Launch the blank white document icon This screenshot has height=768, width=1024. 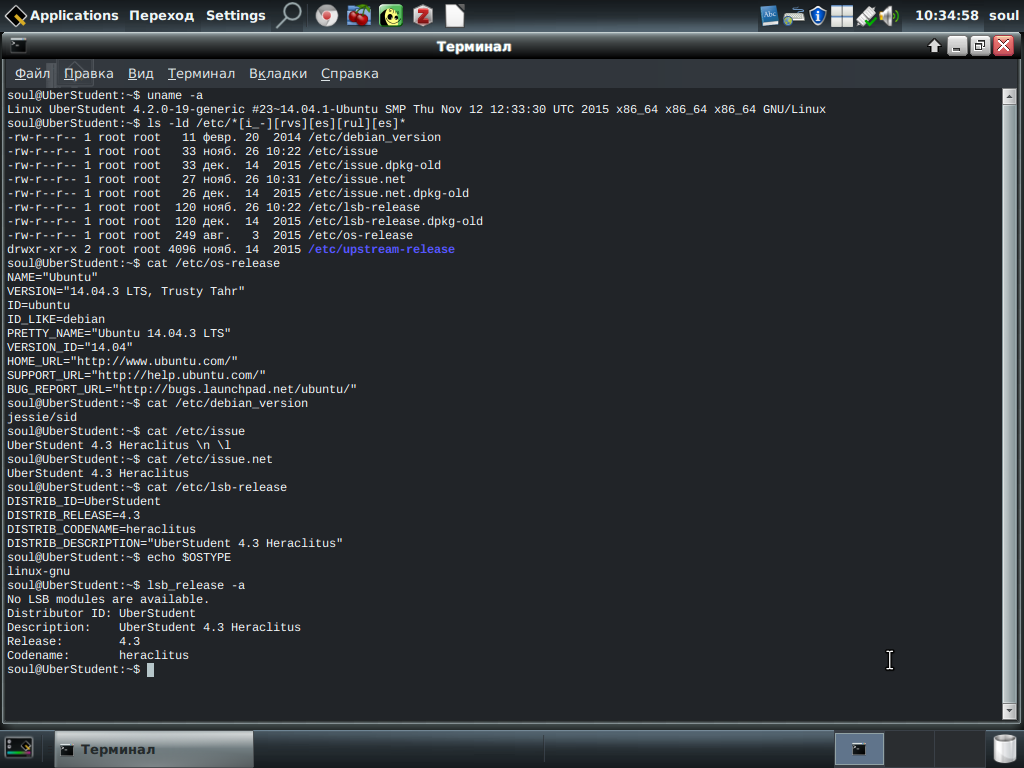tap(455, 16)
